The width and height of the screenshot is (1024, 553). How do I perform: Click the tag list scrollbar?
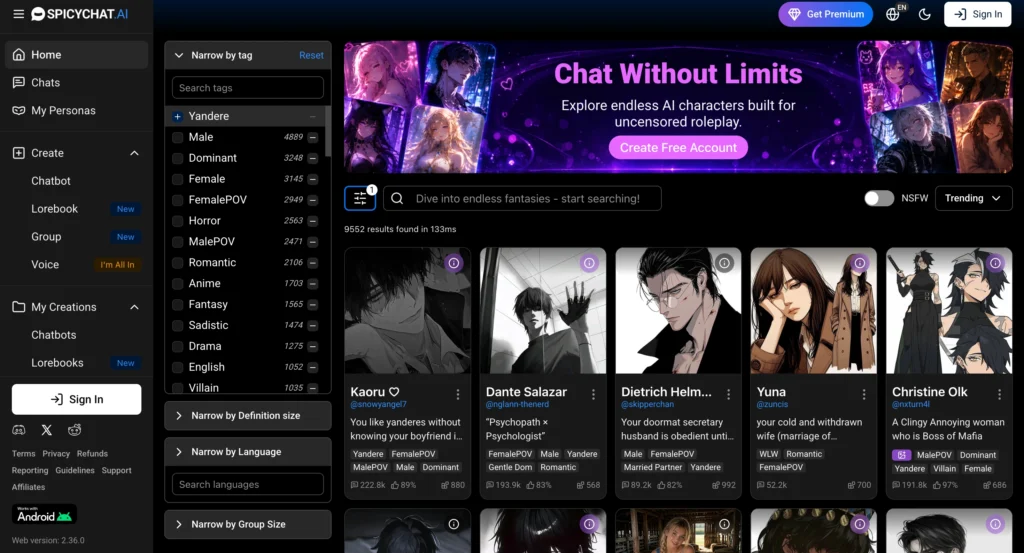327,131
